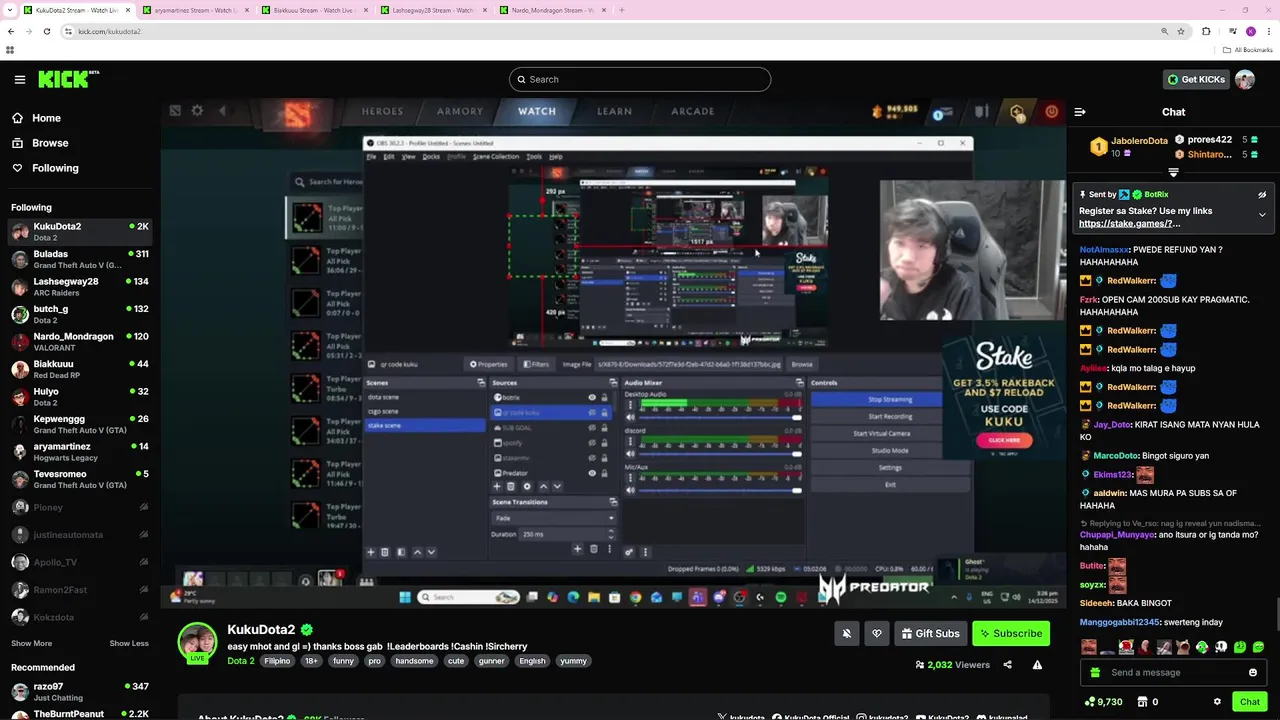
Task: Open the Home page in sidebar
Action: pos(36,118)
